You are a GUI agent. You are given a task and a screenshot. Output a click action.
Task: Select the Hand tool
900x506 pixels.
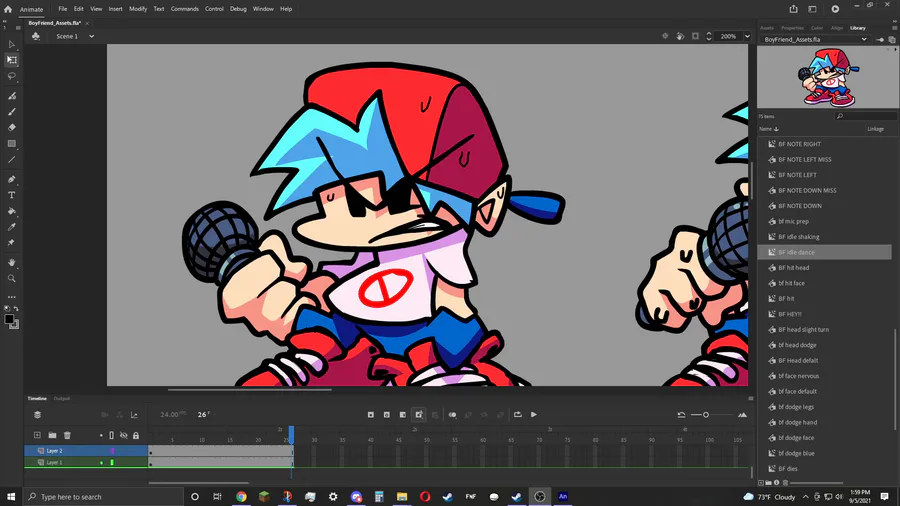(x=11, y=262)
